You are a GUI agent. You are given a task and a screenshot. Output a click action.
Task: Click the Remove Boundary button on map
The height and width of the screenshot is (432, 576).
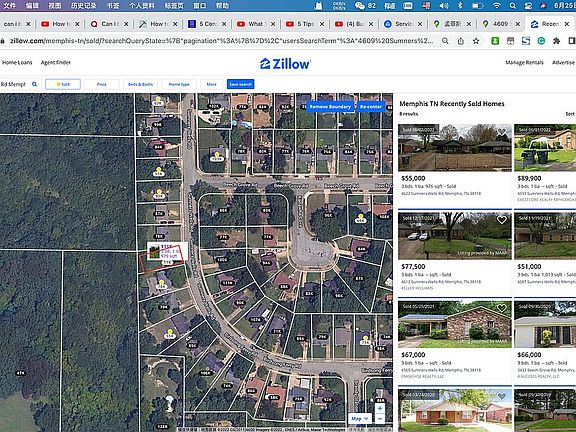click(x=330, y=107)
